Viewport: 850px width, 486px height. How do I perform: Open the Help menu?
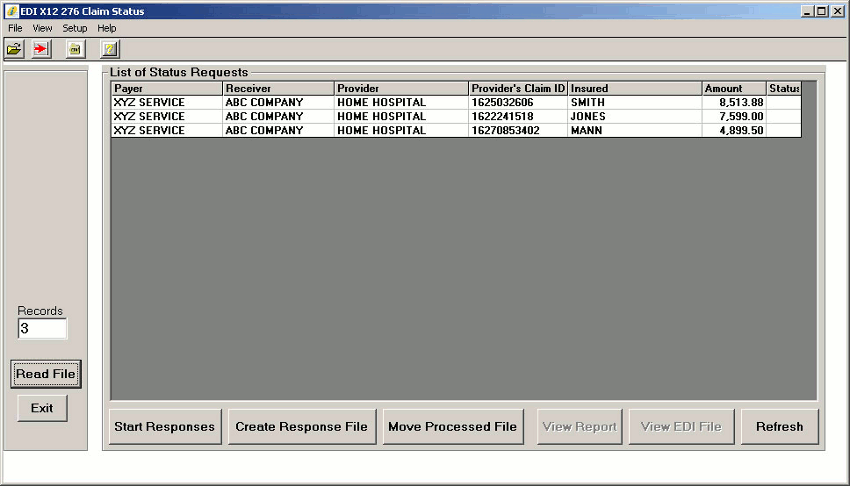[x=107, y=28]
